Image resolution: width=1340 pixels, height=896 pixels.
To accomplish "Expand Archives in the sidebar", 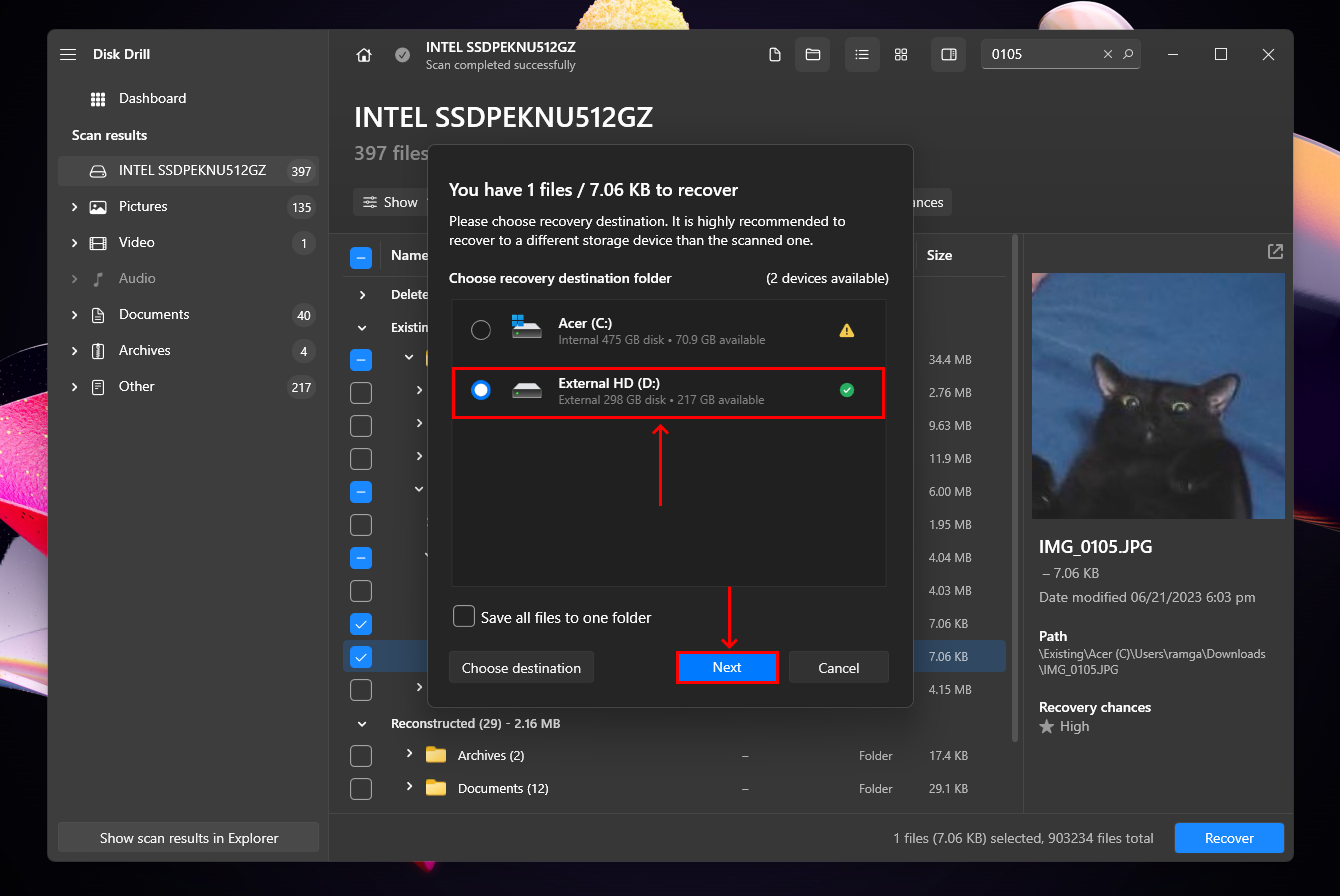I will pyautogui.click(x=74, y=351).
